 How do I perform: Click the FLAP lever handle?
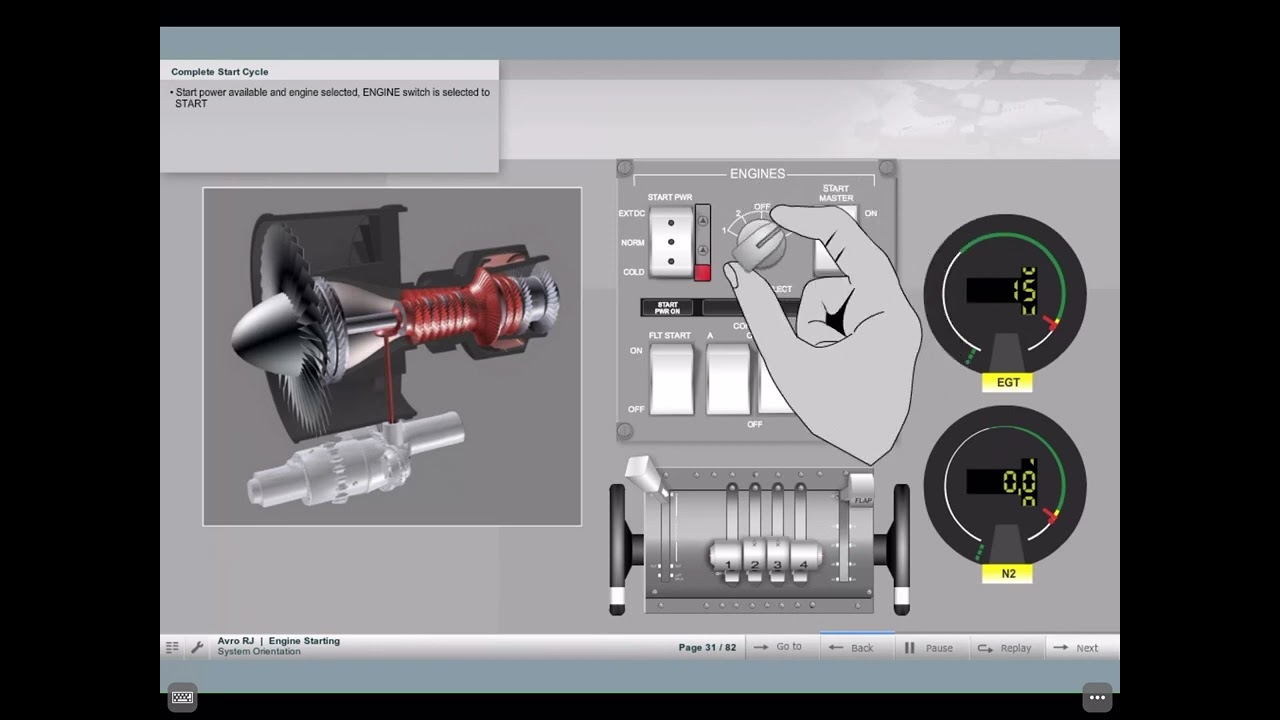860,490
